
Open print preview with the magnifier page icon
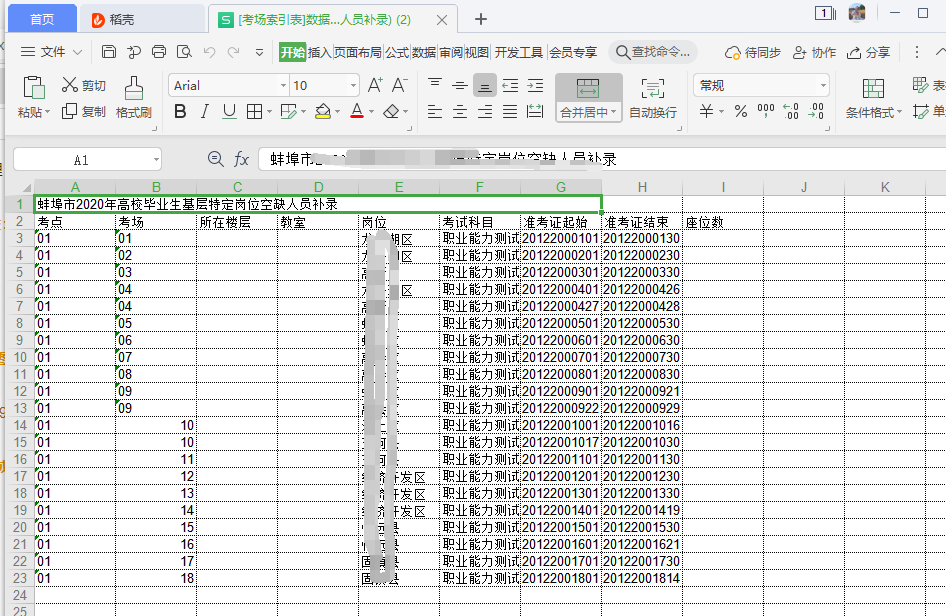click(x=183, y=52)
